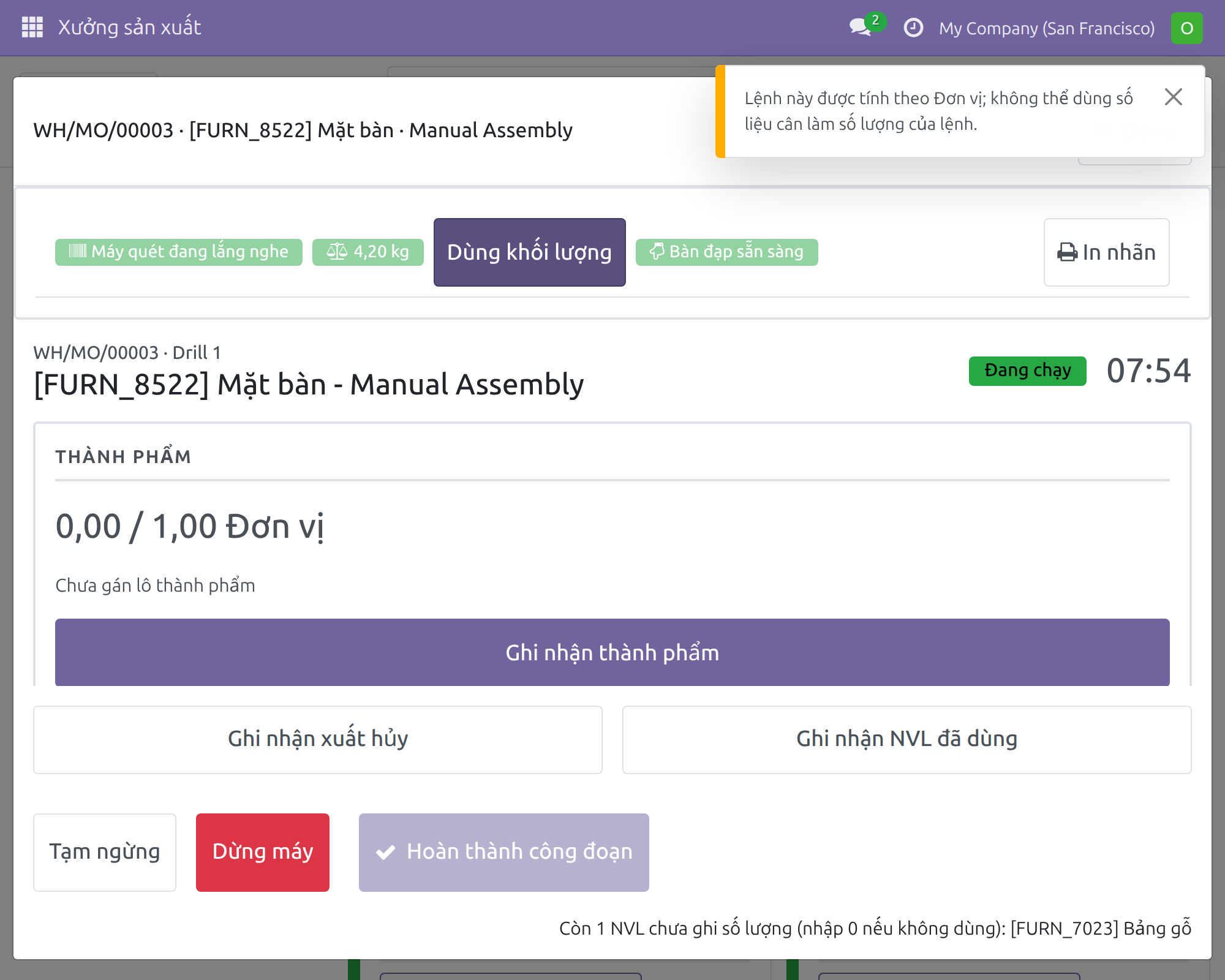The width and height of the screenshot is (1225, 980).
Task: Open the green user avatar menu
Action: [1186, 28]
